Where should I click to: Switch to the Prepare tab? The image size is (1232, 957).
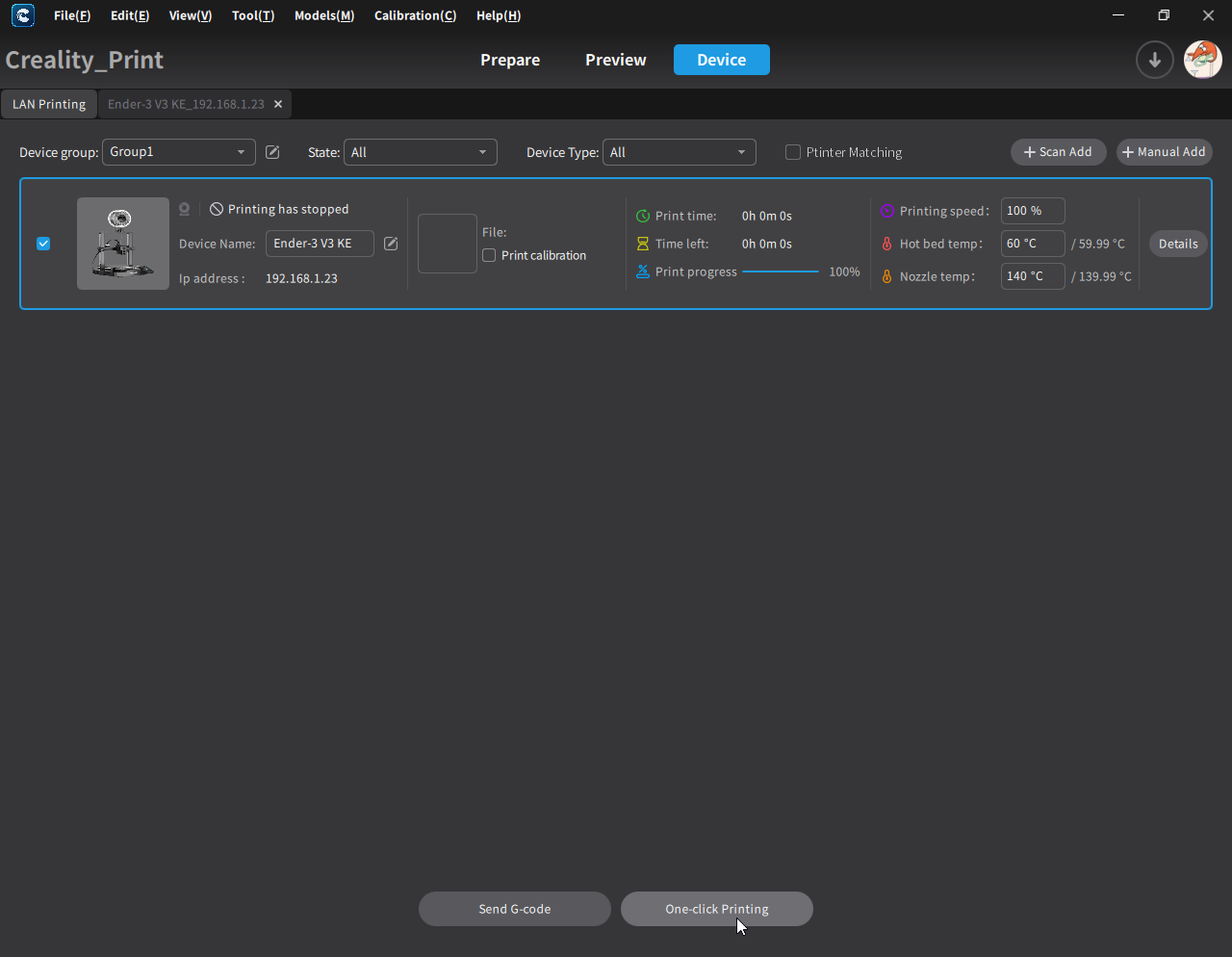[510, 60]
